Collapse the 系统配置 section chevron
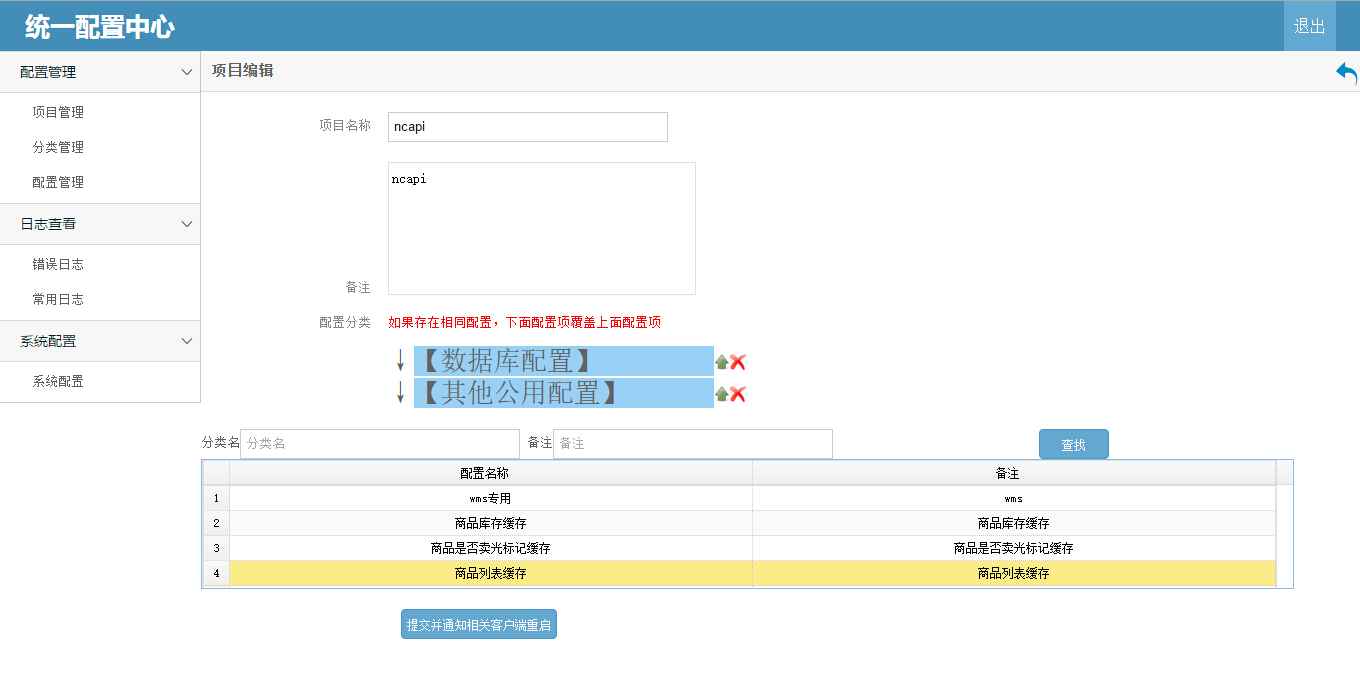The width and height of the screenshot is (1360, 673). (x=186, y=341)
